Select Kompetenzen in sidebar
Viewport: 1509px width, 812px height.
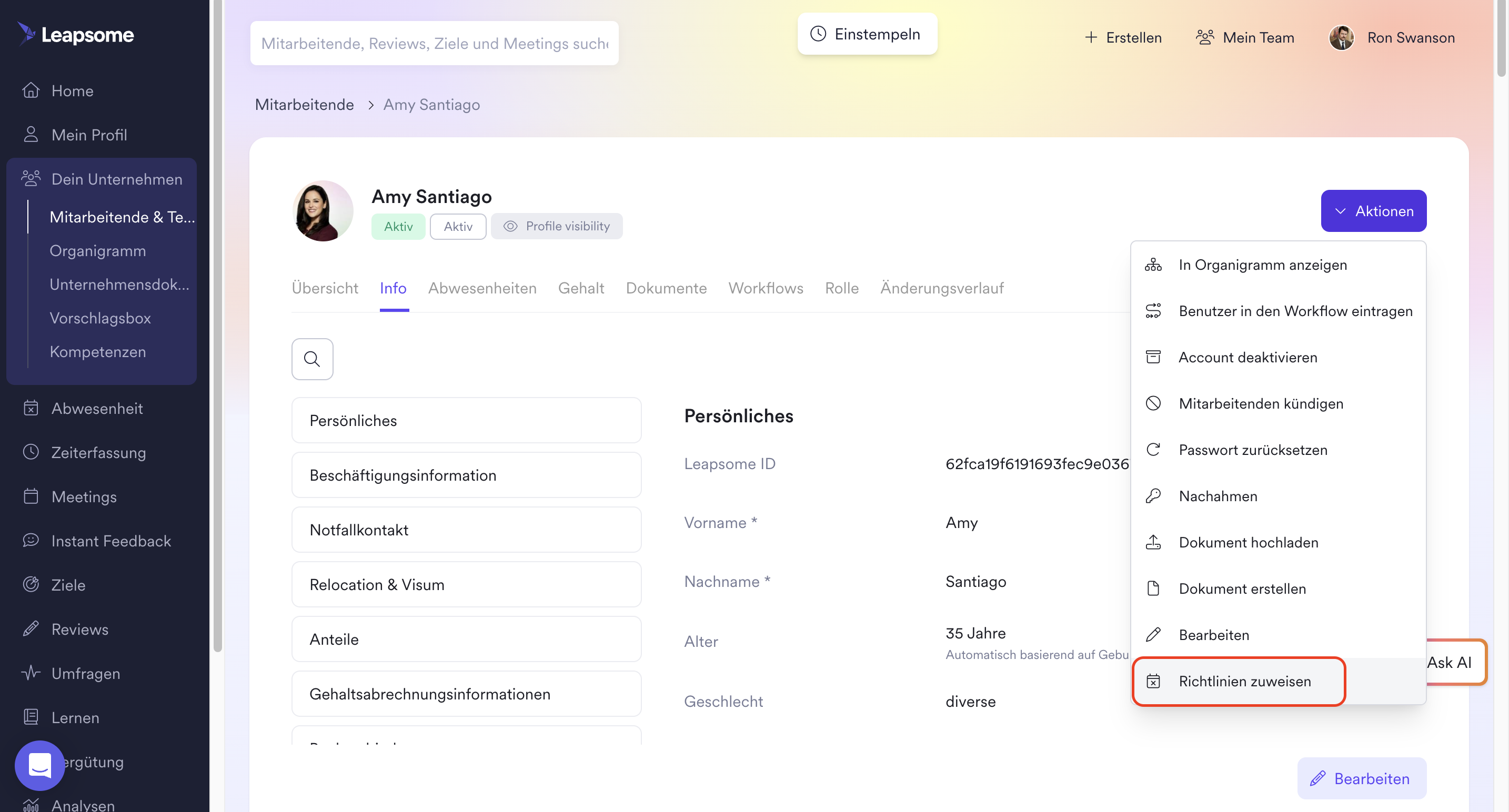click(98, 351)
